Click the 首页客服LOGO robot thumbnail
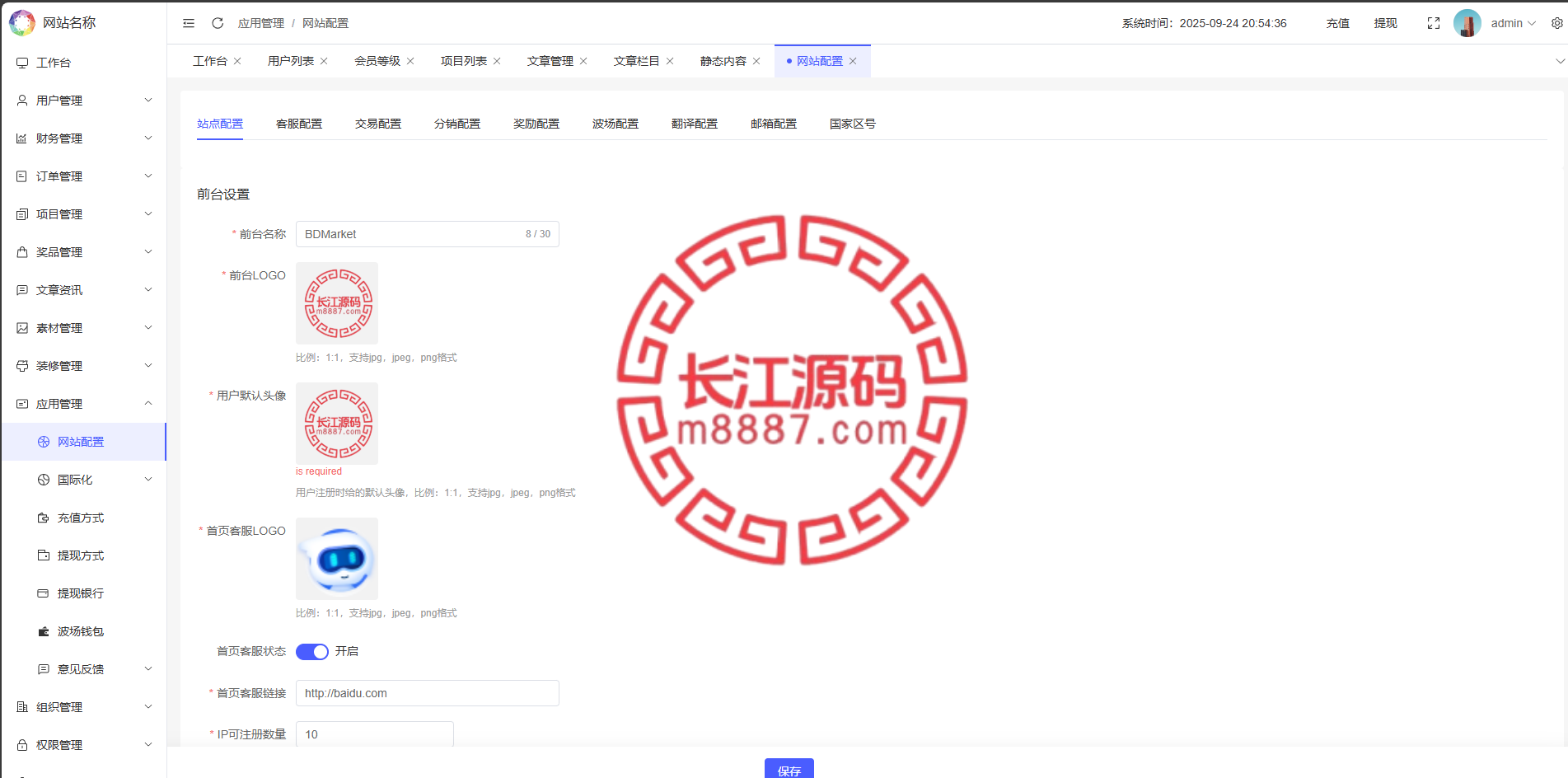This screenshot has width=1568, height=778. [337, 559]
